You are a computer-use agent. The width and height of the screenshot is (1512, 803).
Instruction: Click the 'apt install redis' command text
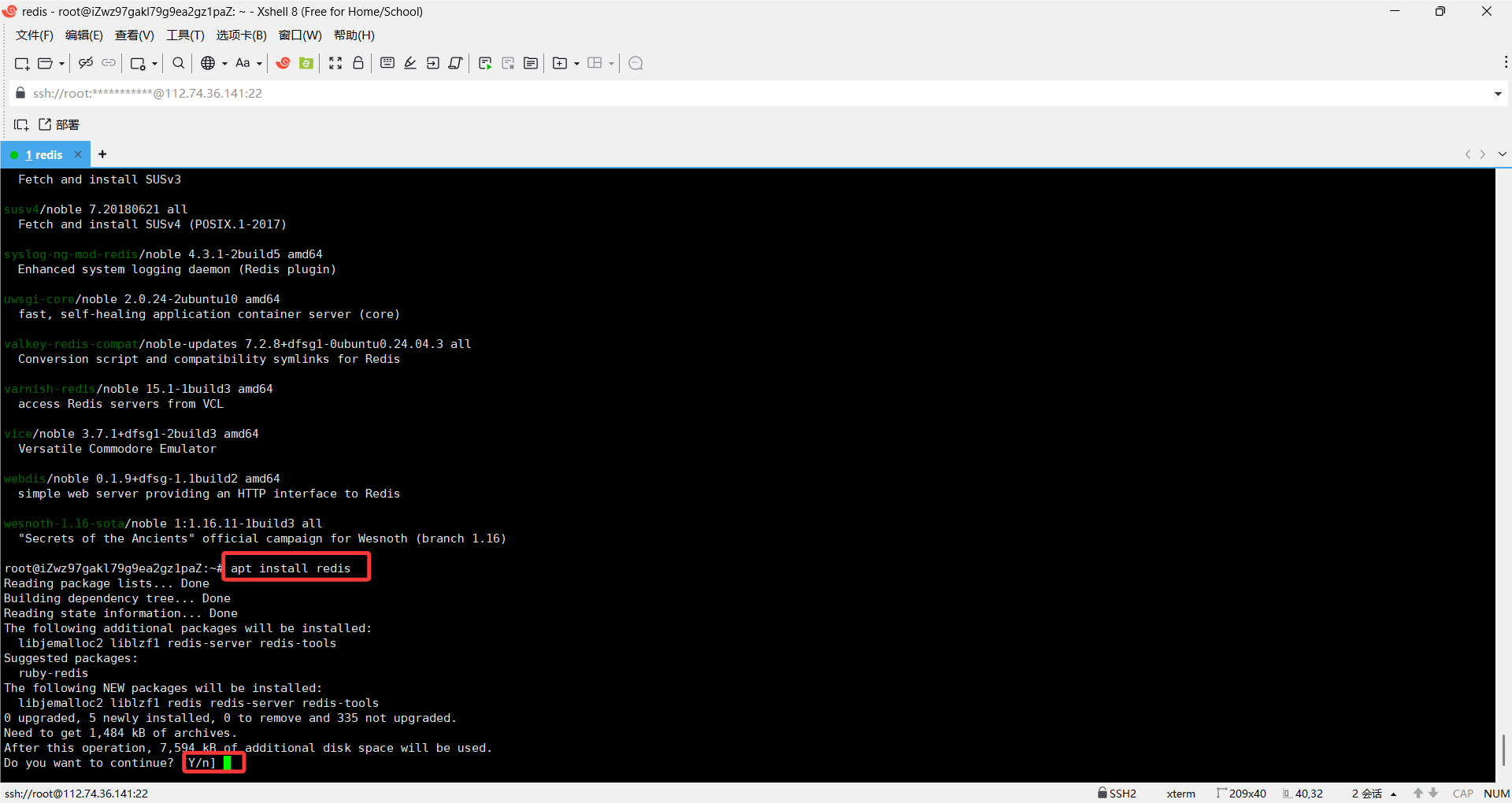pos(291,568)
